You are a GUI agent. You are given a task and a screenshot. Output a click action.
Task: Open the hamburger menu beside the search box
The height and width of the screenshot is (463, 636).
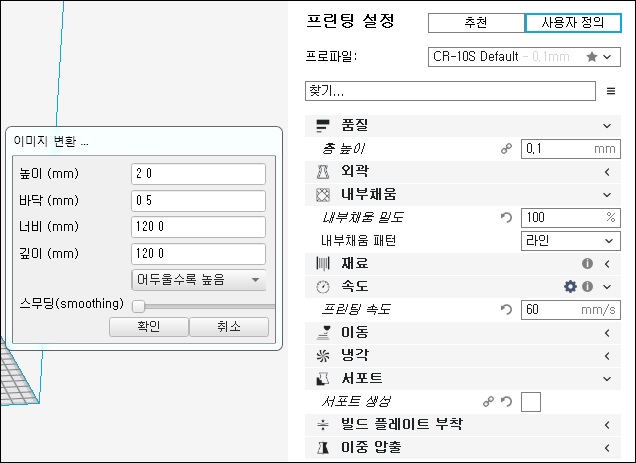611,91
